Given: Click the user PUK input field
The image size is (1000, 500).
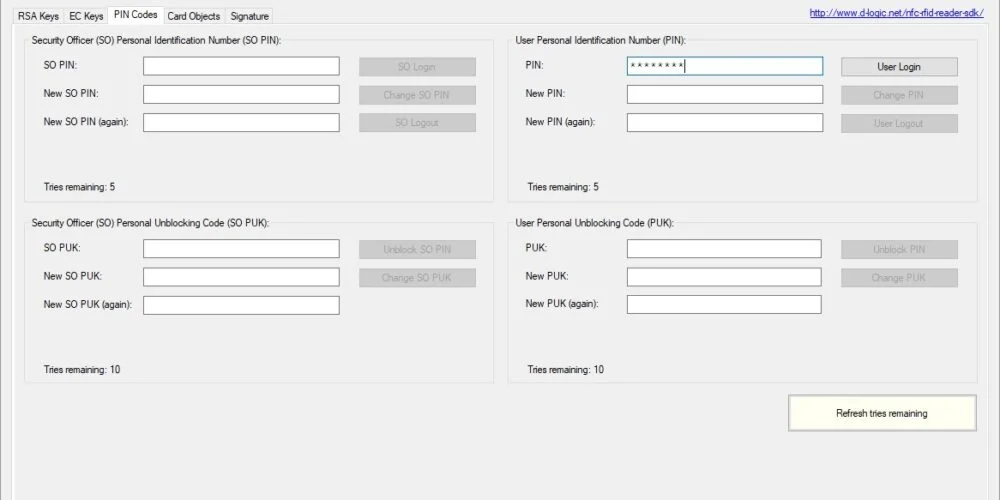Looking at the screenshot, I should [x=724, y=249].
